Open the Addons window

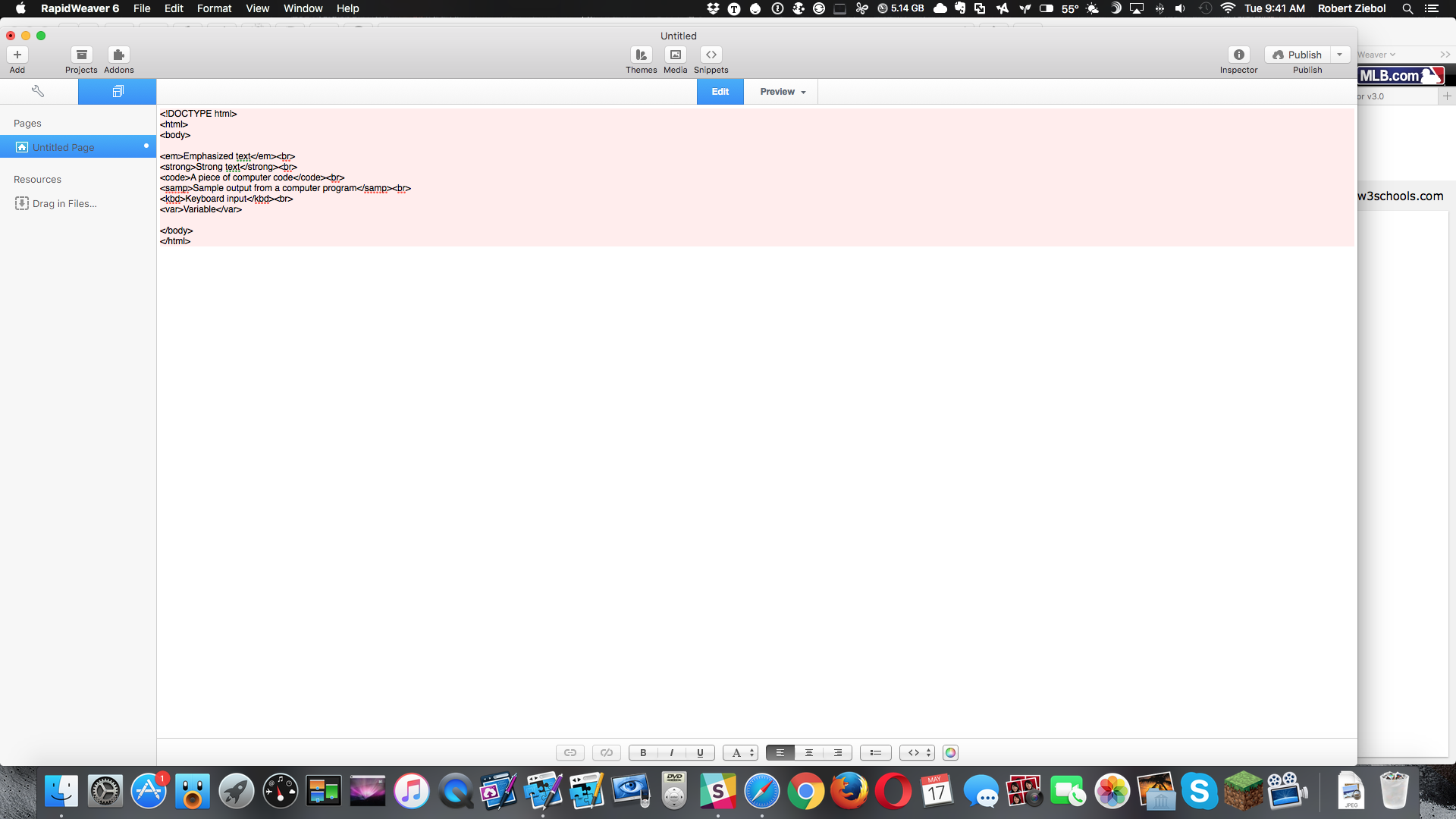click(118, 55)
